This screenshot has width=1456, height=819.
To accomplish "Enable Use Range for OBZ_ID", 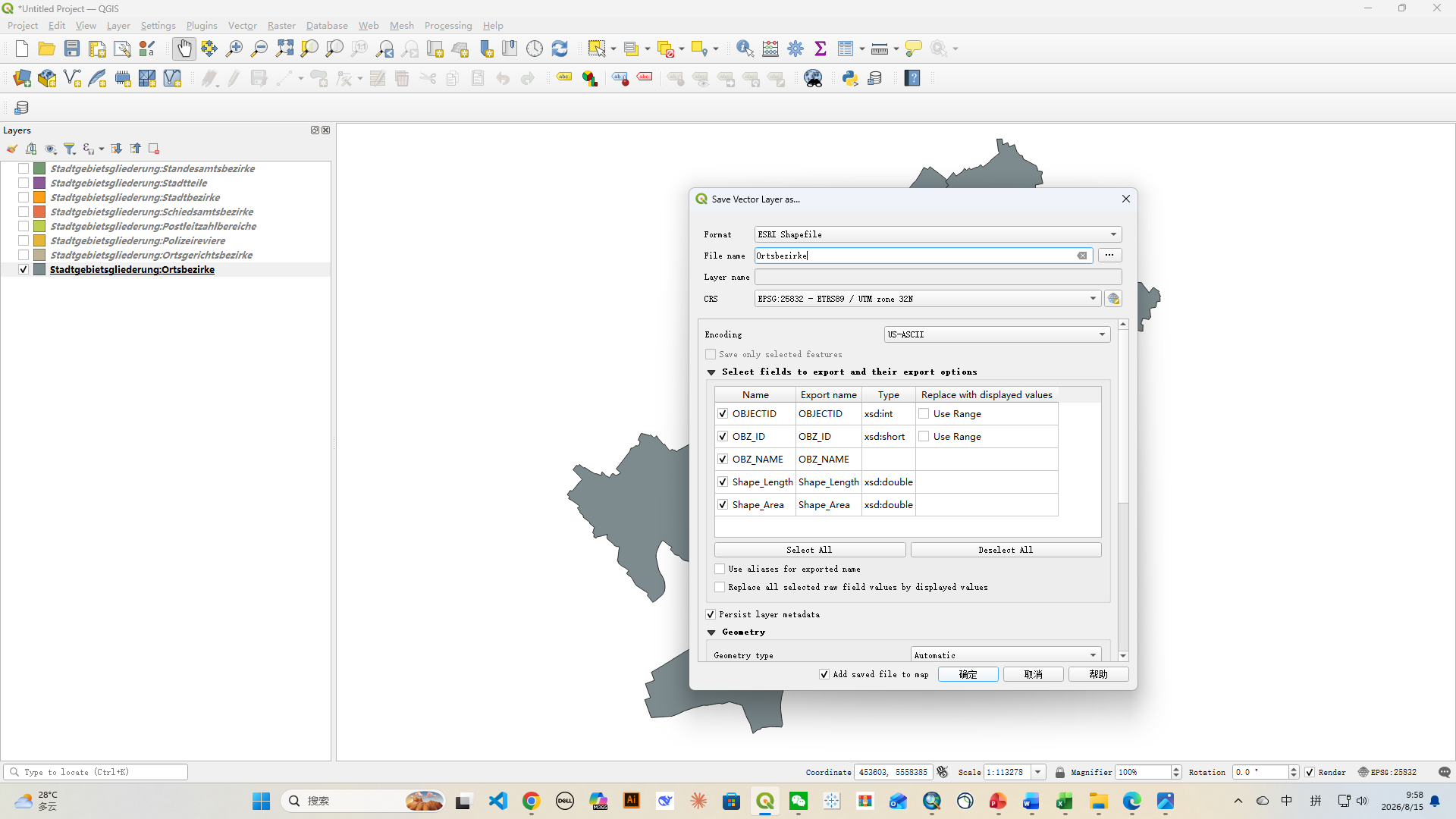I will [924, 437].
